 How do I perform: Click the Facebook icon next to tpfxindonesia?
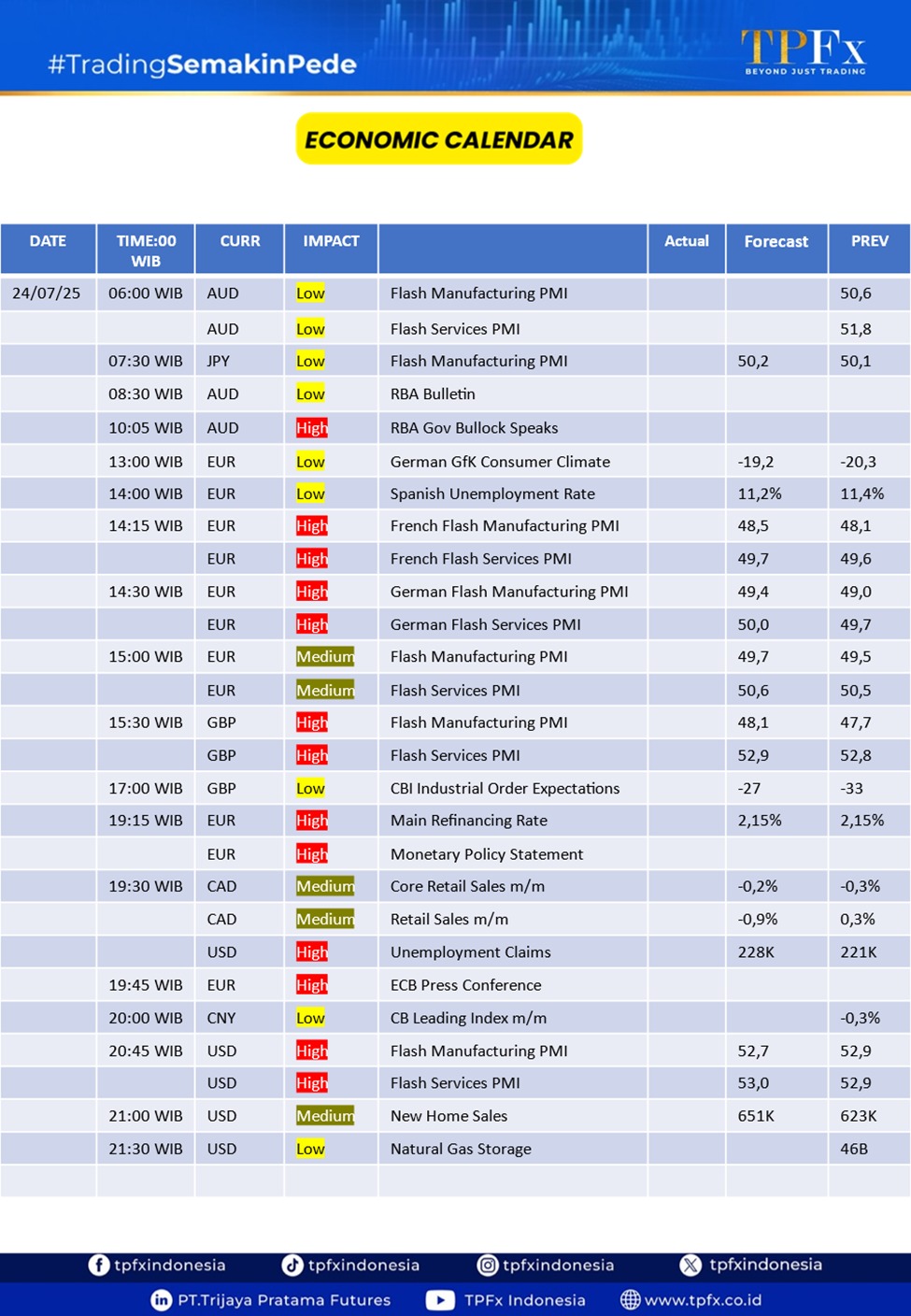pyautogui.click(x=98, y=1265)
